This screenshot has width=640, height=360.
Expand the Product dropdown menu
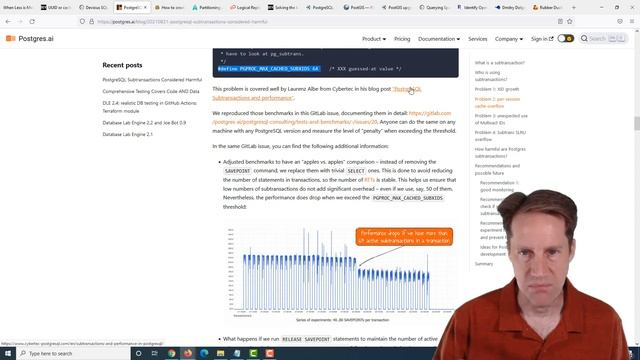click(x=374, y=39)
